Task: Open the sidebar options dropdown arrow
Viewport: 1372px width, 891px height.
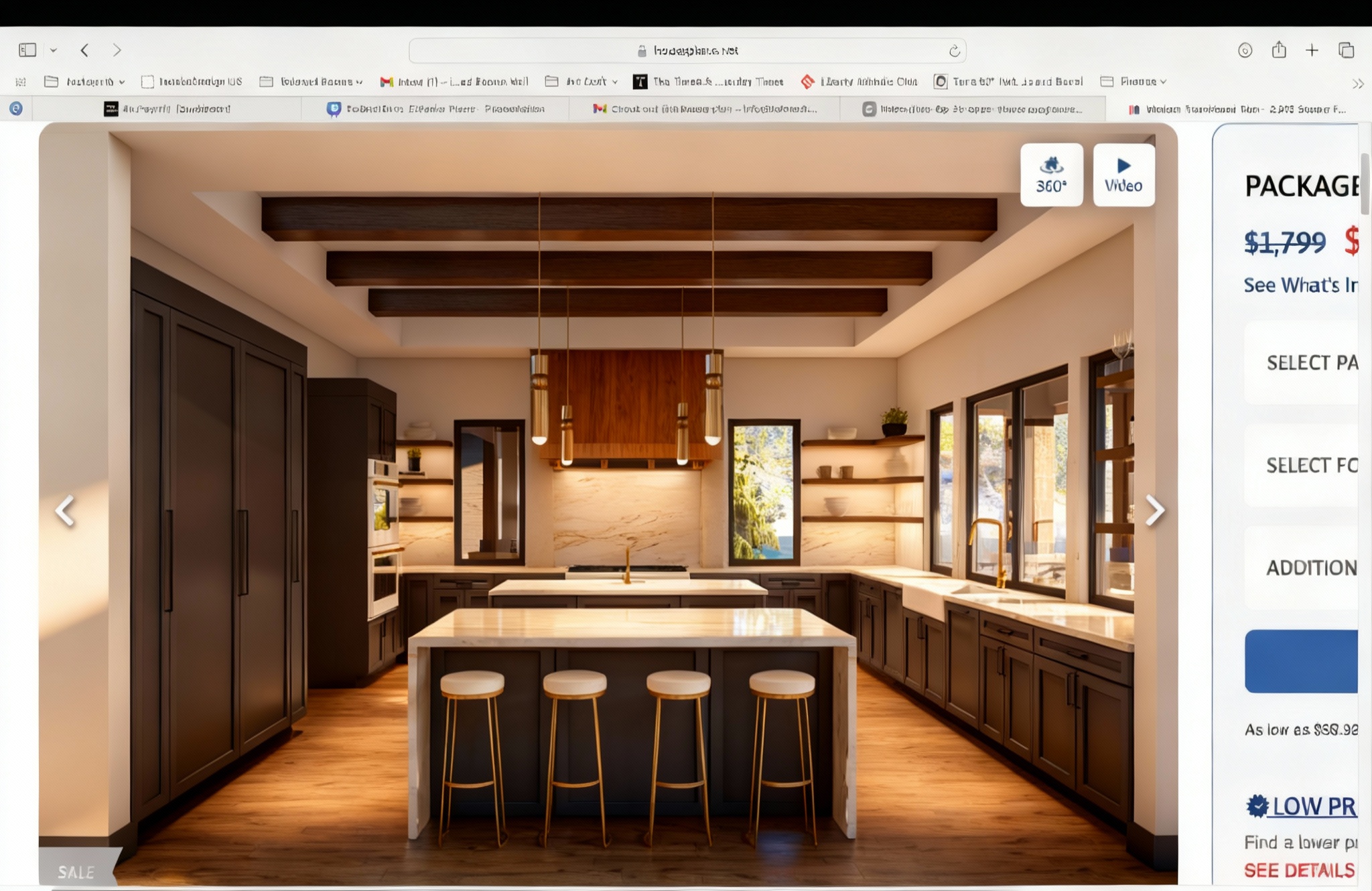Action: pos(54,50)
